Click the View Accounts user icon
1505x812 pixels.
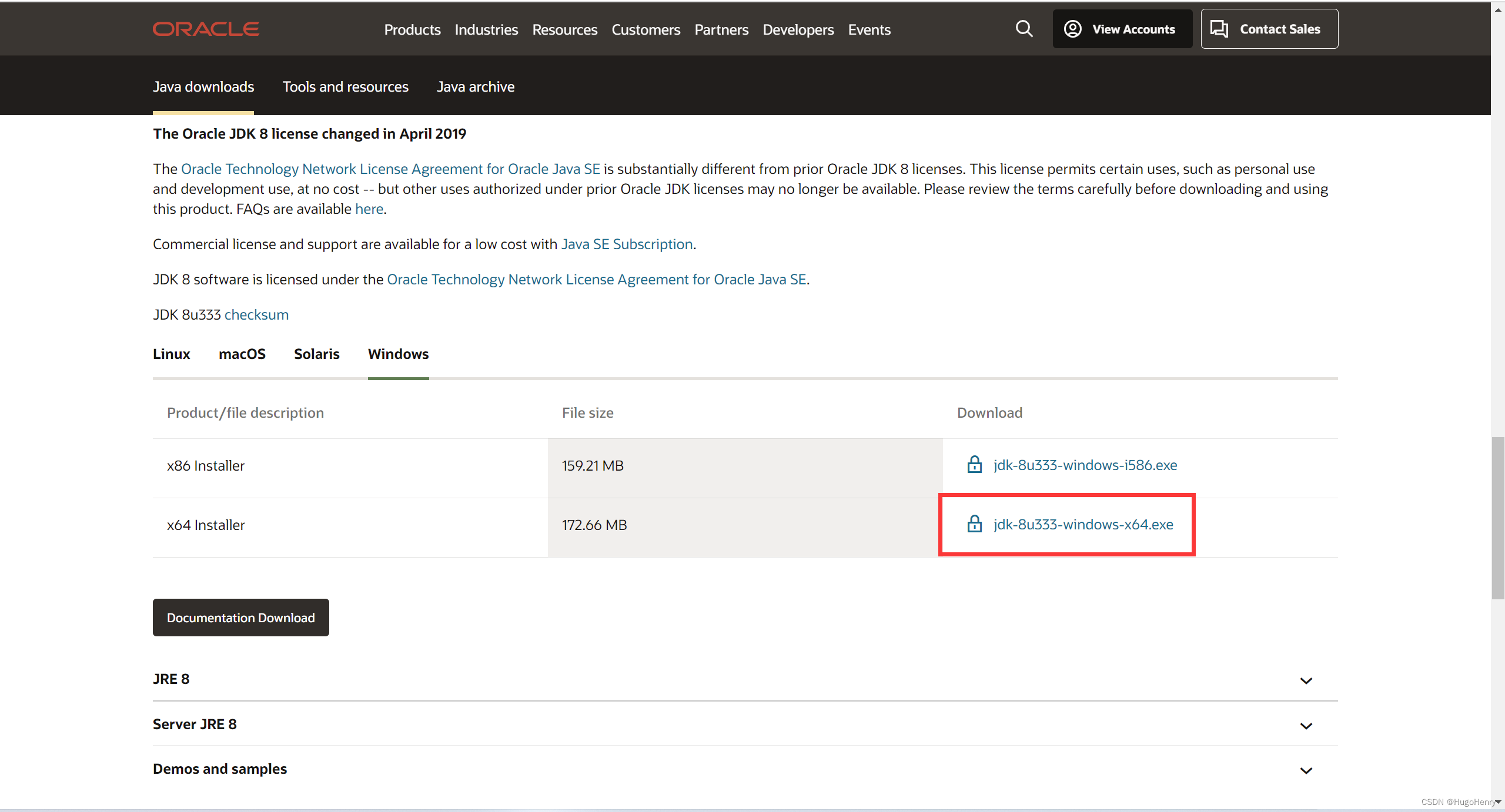click(x=1072, y=29)
